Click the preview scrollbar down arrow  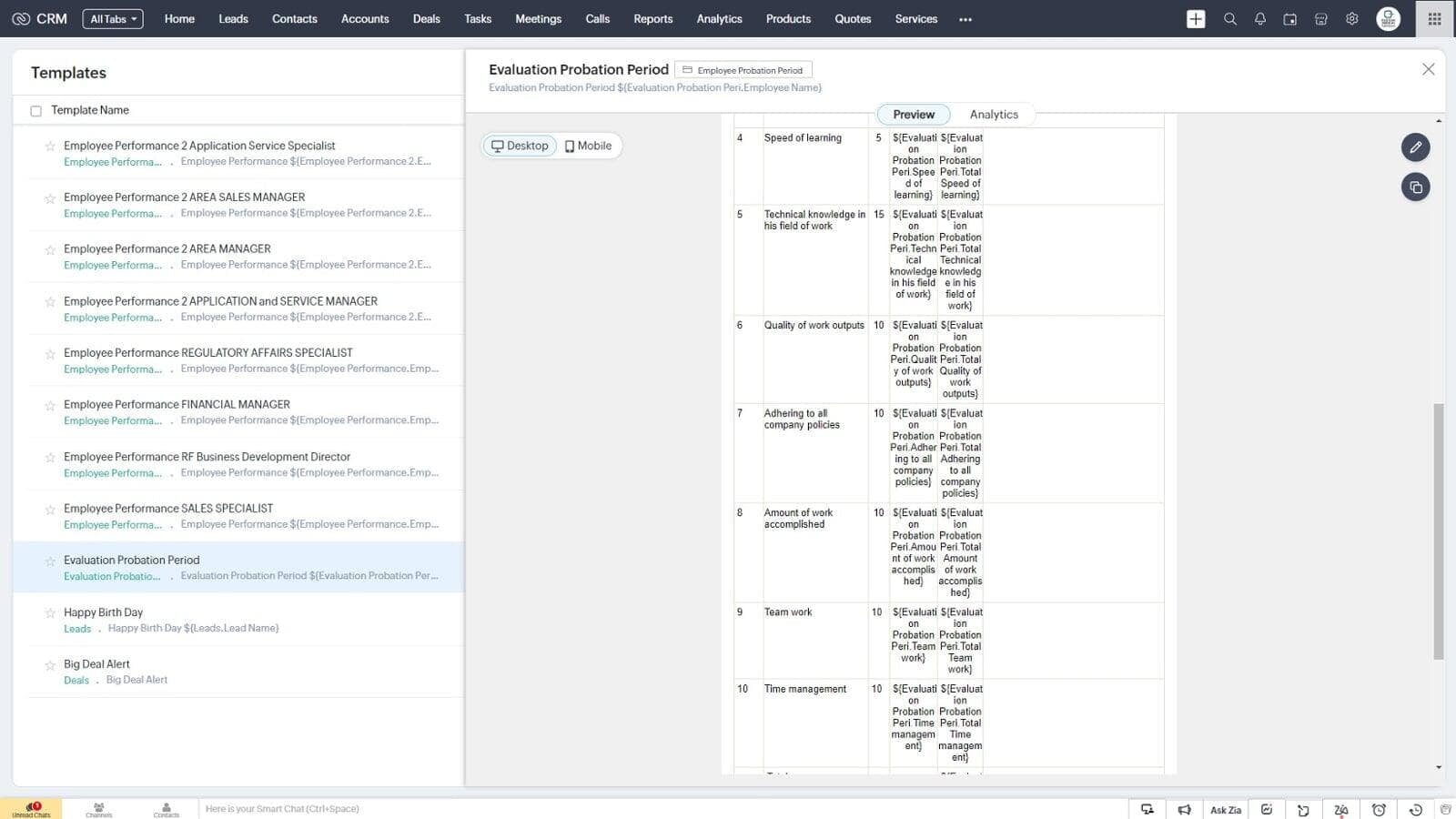coord(1439,768)
